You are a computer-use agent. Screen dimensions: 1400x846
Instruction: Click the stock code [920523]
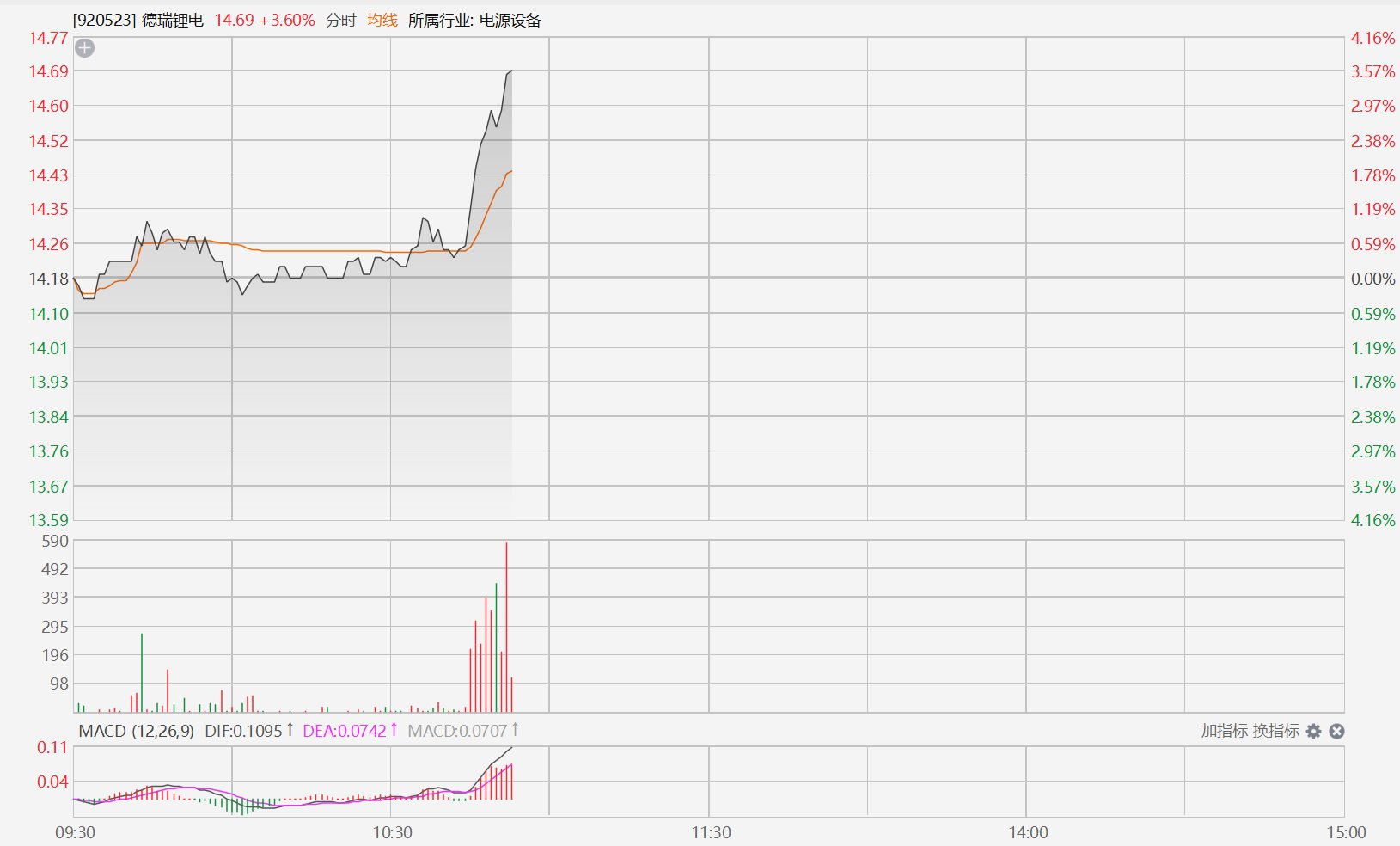[104, 20]
